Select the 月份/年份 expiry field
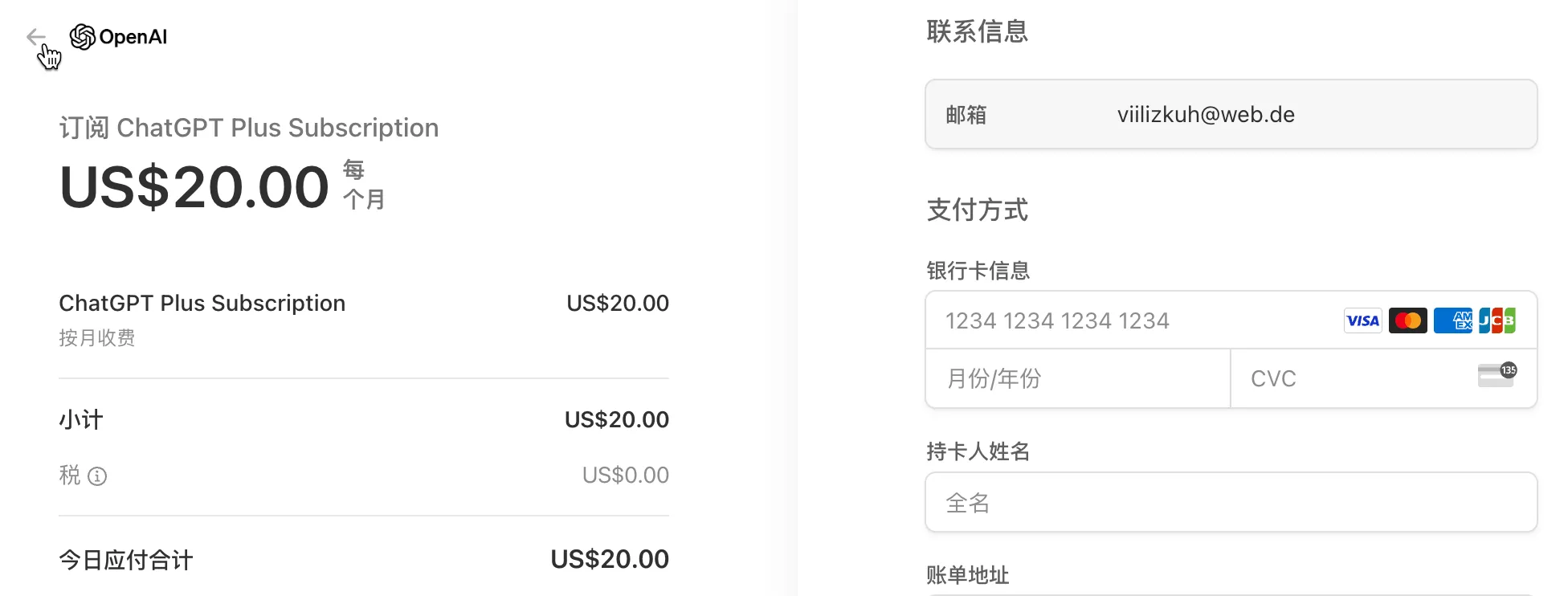Screen dimensions: 1568x596 coord(1076,378)
